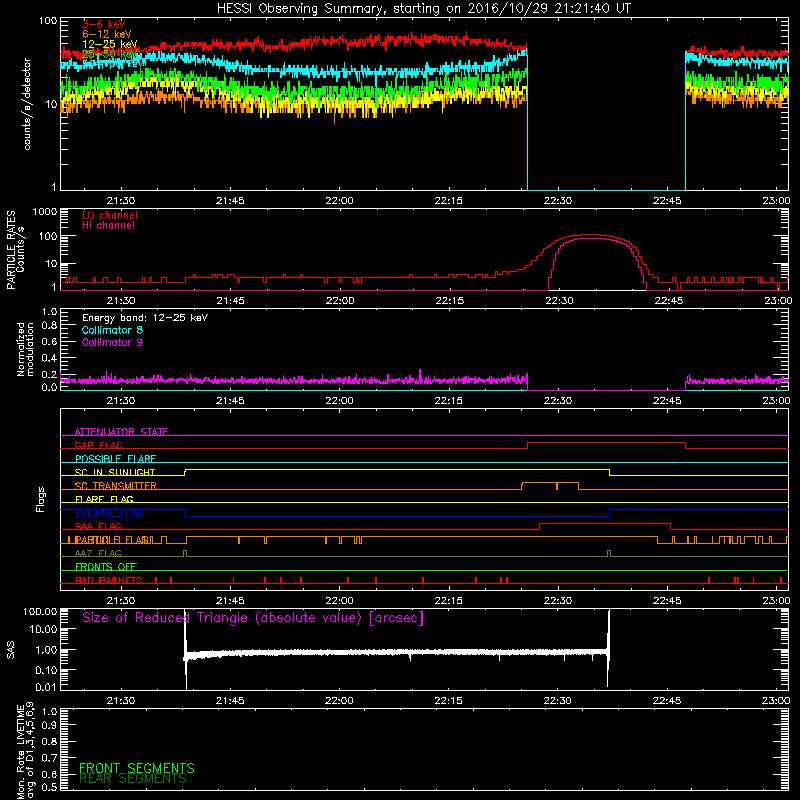The height and width of the screenshot is (800, 800).
Task: Click the 'Size of Reduced Triangle' plot title
Action: [x=253, y=618]
